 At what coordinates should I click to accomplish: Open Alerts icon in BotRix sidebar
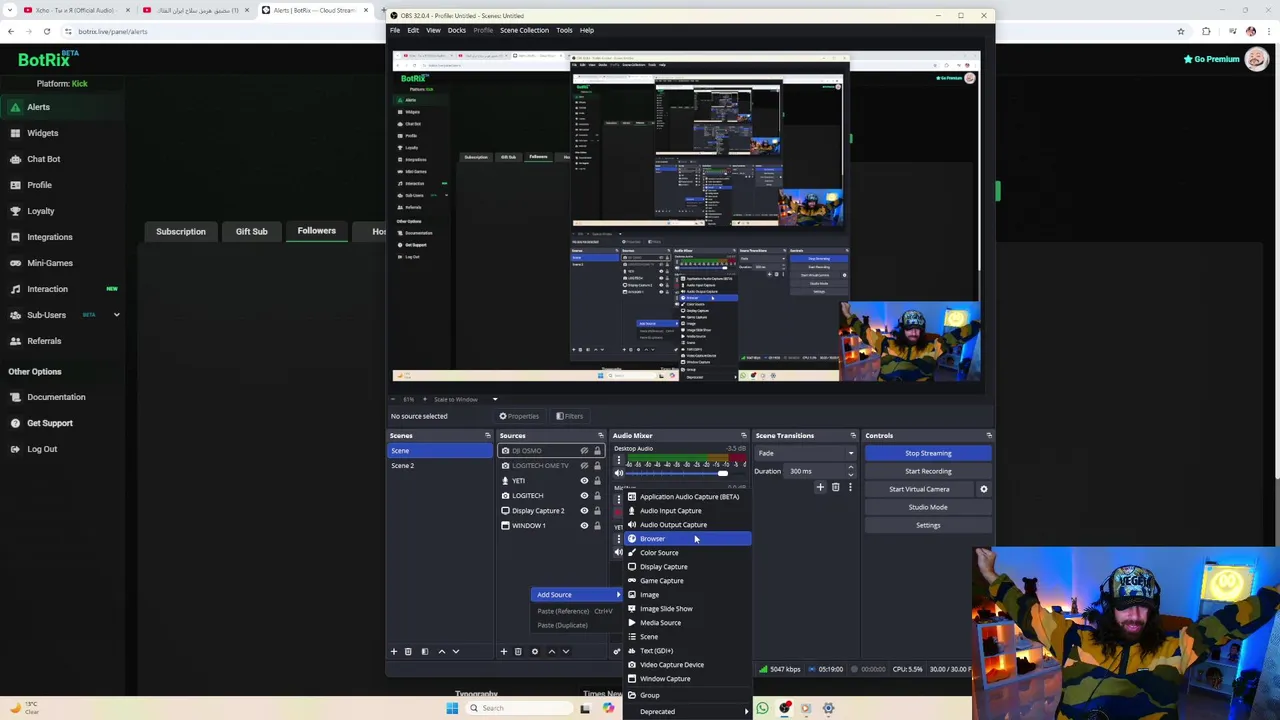15,107
